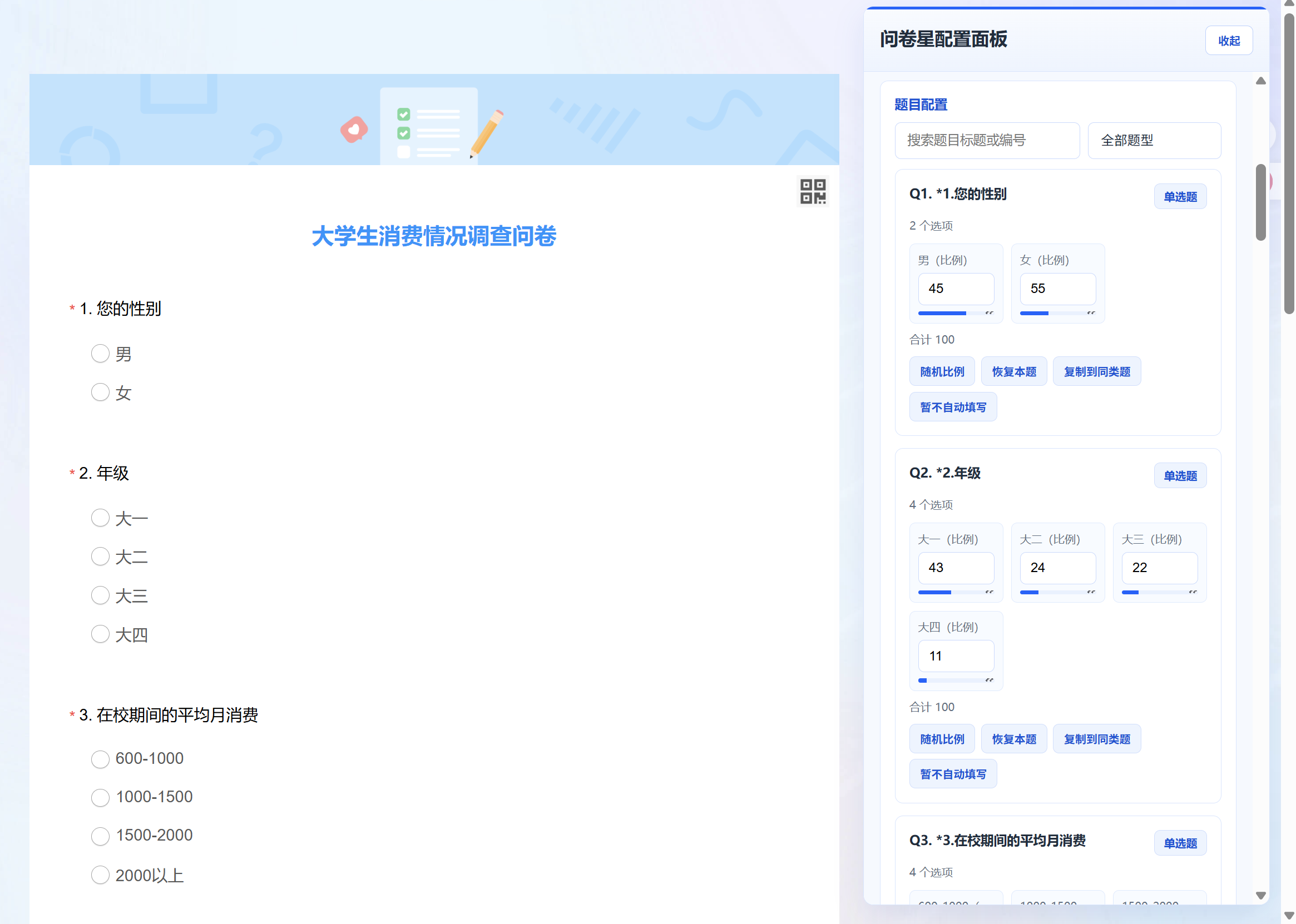Image resolution: width=1296 pixels, height=924 pixels.
Task: Adjust the 大一 ratio slider bar
Action: 956,592
